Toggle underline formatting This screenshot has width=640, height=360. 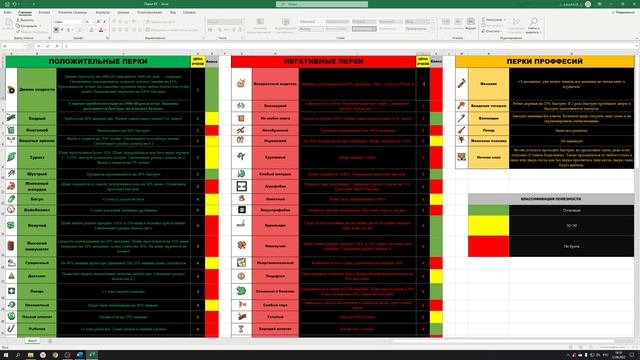click(x=68, y=30)
